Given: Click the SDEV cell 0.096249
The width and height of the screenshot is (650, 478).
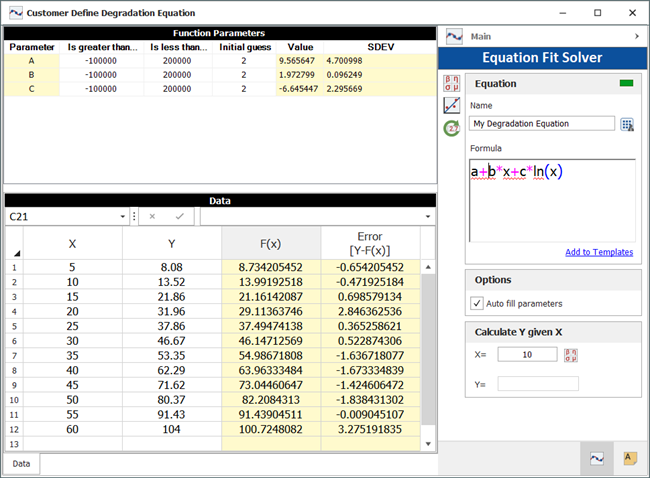Looking at the screenshot, I should point(380,75).
